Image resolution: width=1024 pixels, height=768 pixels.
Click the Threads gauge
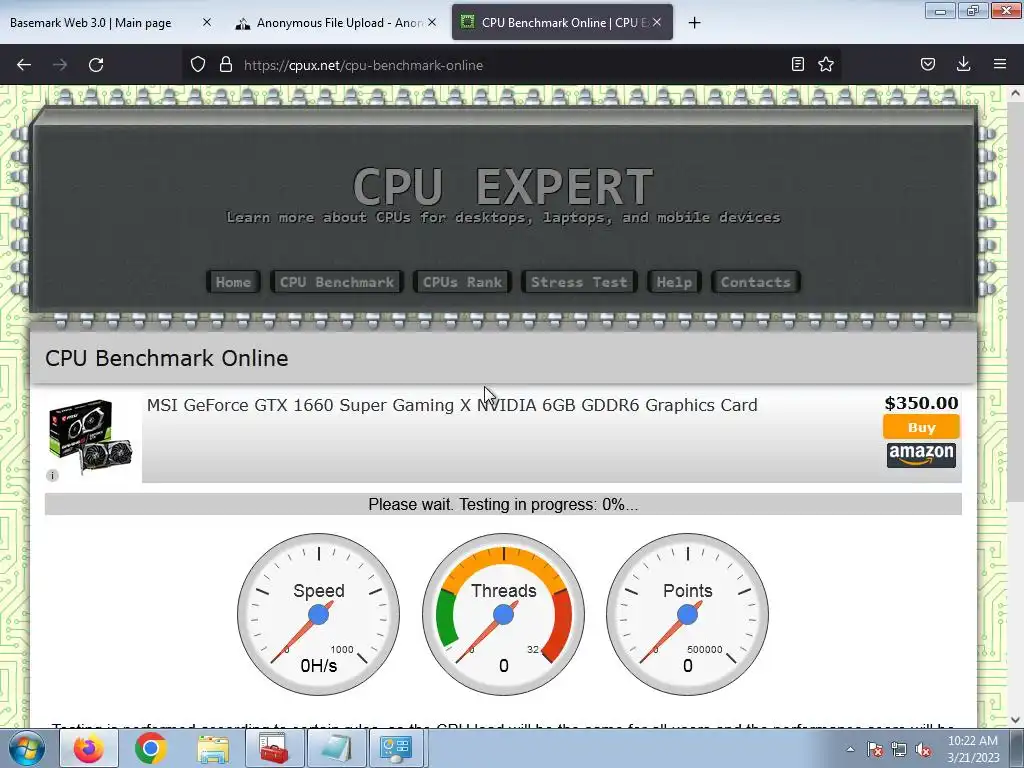(x=504, y=615)
